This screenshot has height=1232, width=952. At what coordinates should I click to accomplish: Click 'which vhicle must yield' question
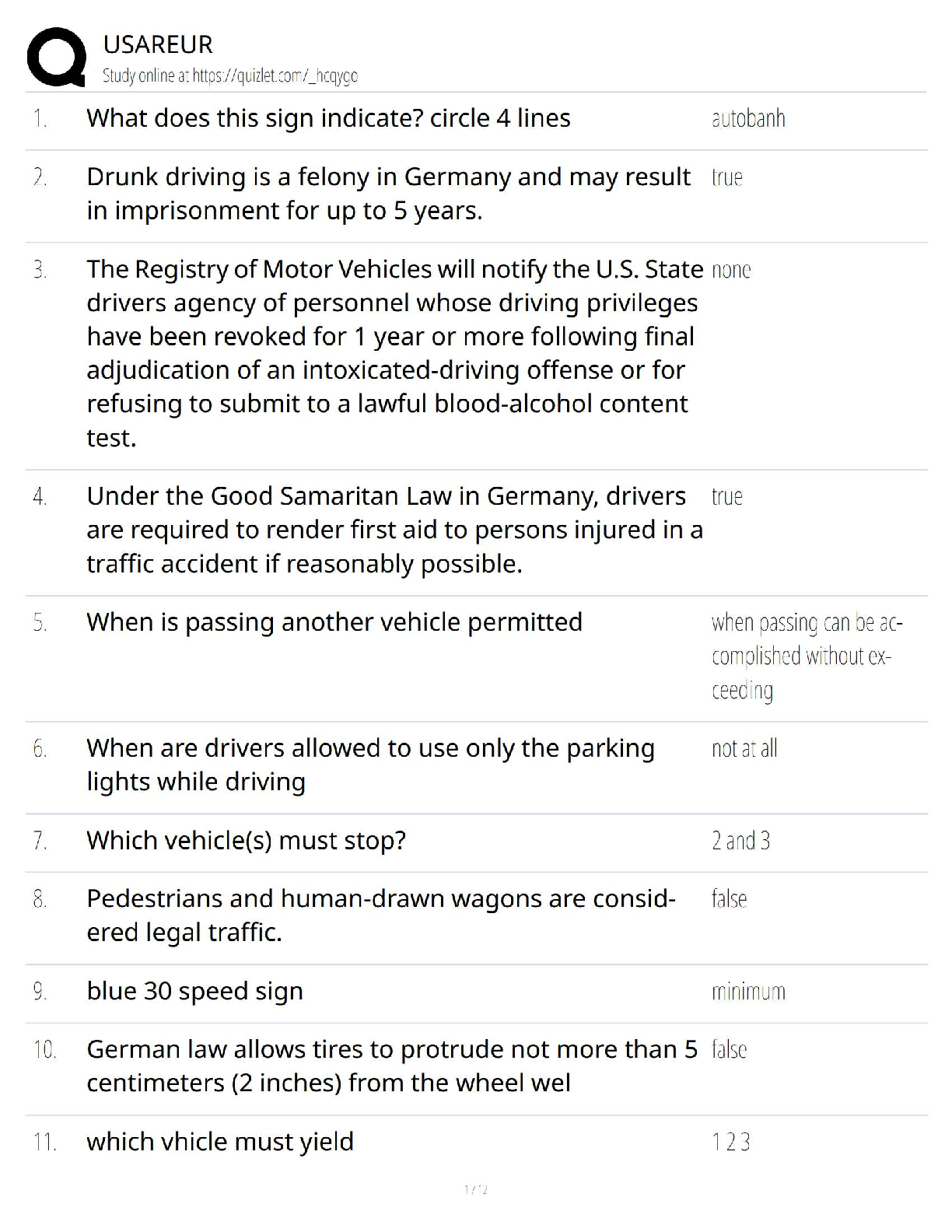[220, 1142]
